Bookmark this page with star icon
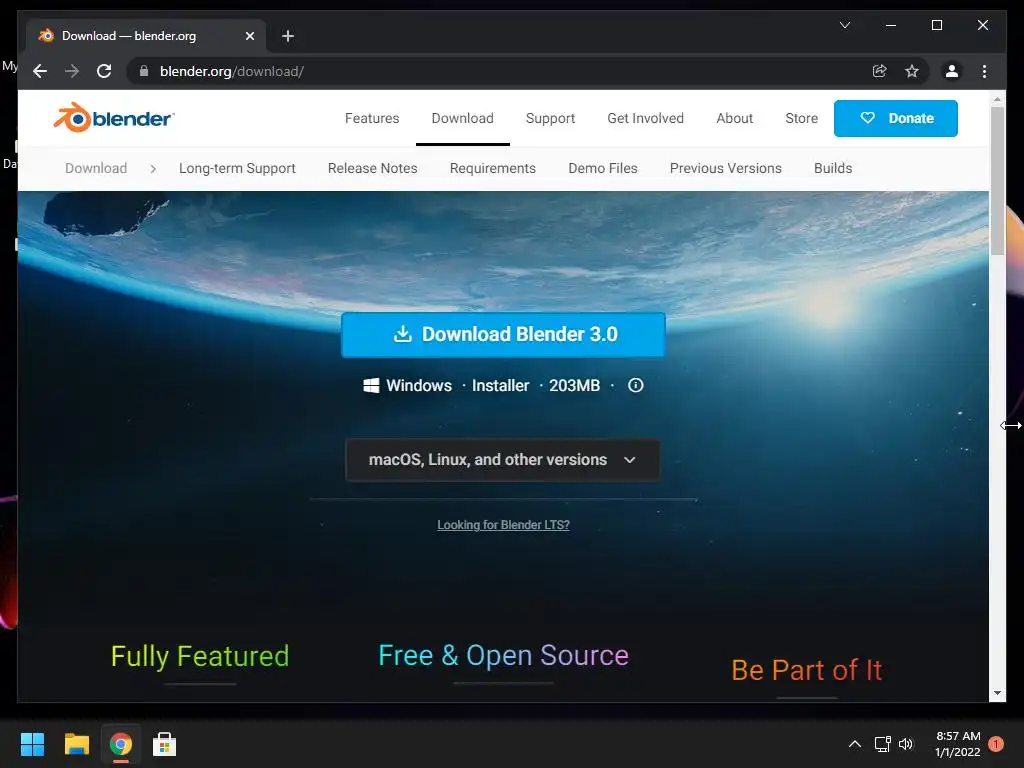 coord(912,71)
